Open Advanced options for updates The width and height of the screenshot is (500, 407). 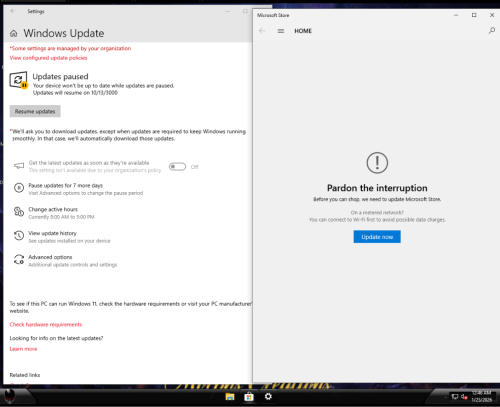65,261
